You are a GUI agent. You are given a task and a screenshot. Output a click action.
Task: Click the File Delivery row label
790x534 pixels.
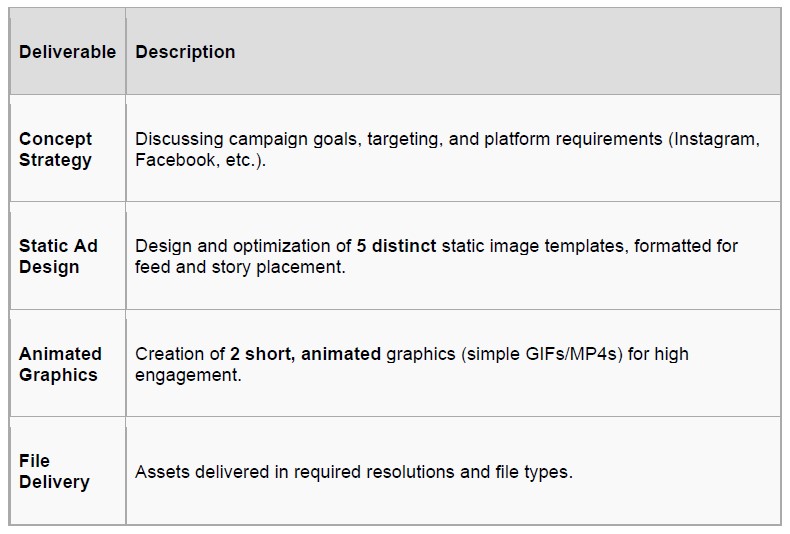(x=54, y=471)
